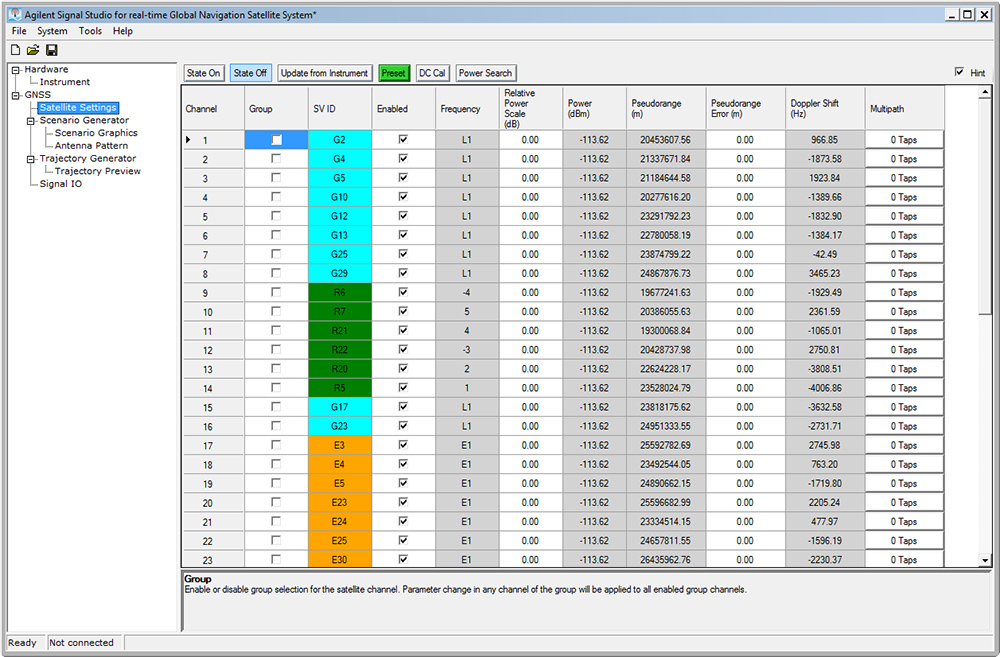
Task: Click the application icon in title bar
Action: pyautogui.click(x=14, y=14)
